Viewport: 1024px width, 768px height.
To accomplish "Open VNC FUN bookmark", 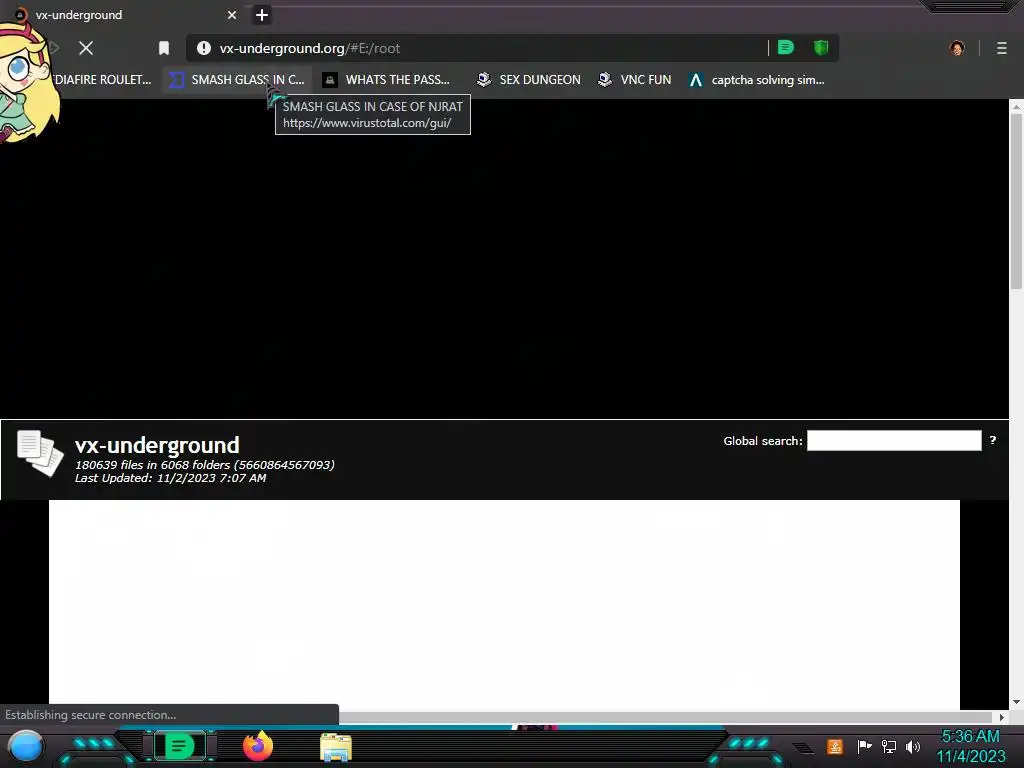I will tap(635, 80).
